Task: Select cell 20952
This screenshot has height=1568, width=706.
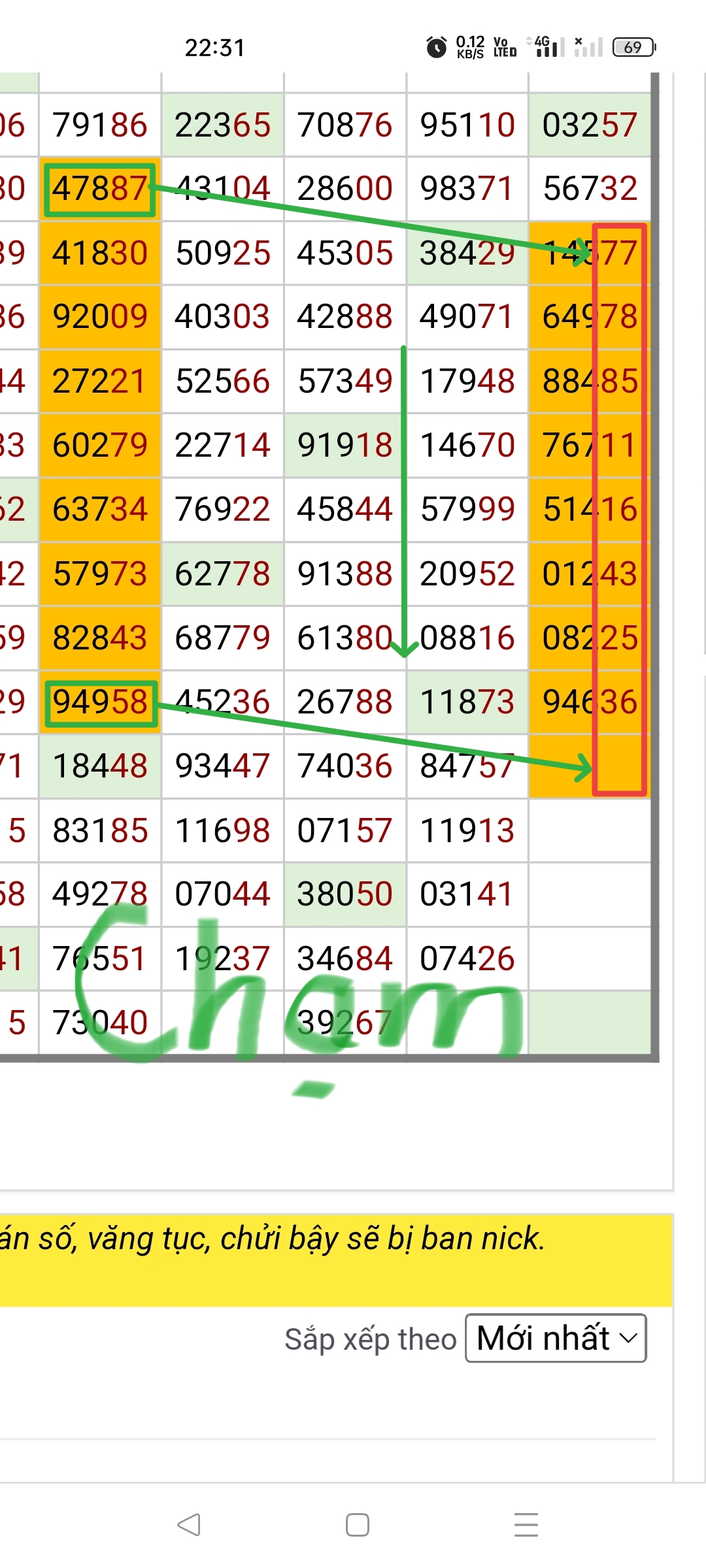Action: [x=467, y=574]
